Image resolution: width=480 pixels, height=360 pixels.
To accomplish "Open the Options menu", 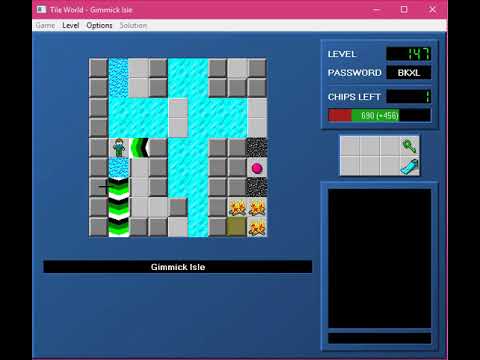I will pyautogui.click(x=99, y=25).
